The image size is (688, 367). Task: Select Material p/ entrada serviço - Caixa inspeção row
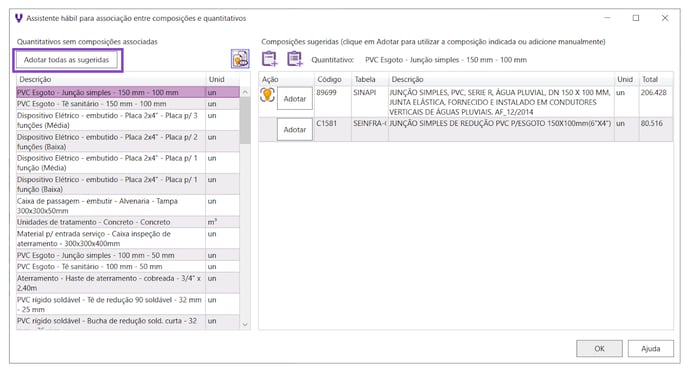coord(128,238)
